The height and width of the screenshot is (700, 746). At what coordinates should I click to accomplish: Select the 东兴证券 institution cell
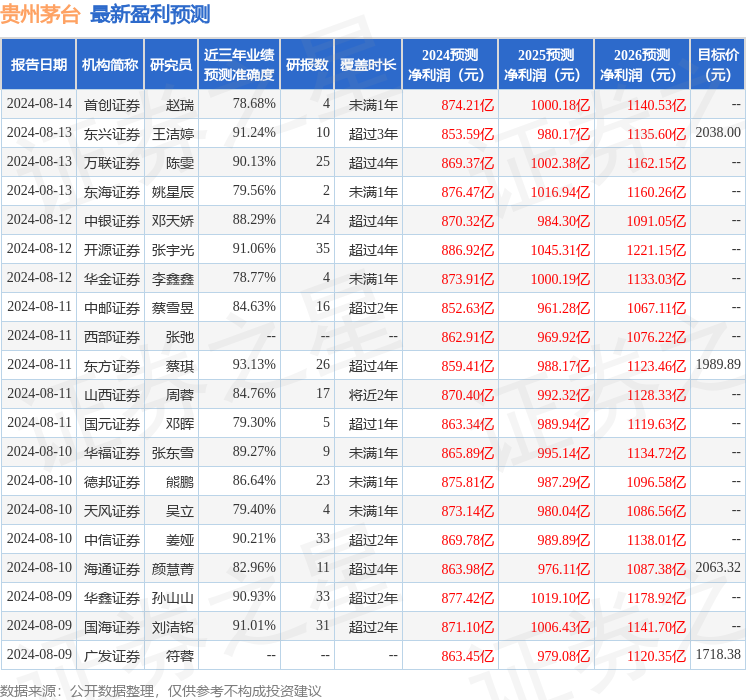pos(112,134)
